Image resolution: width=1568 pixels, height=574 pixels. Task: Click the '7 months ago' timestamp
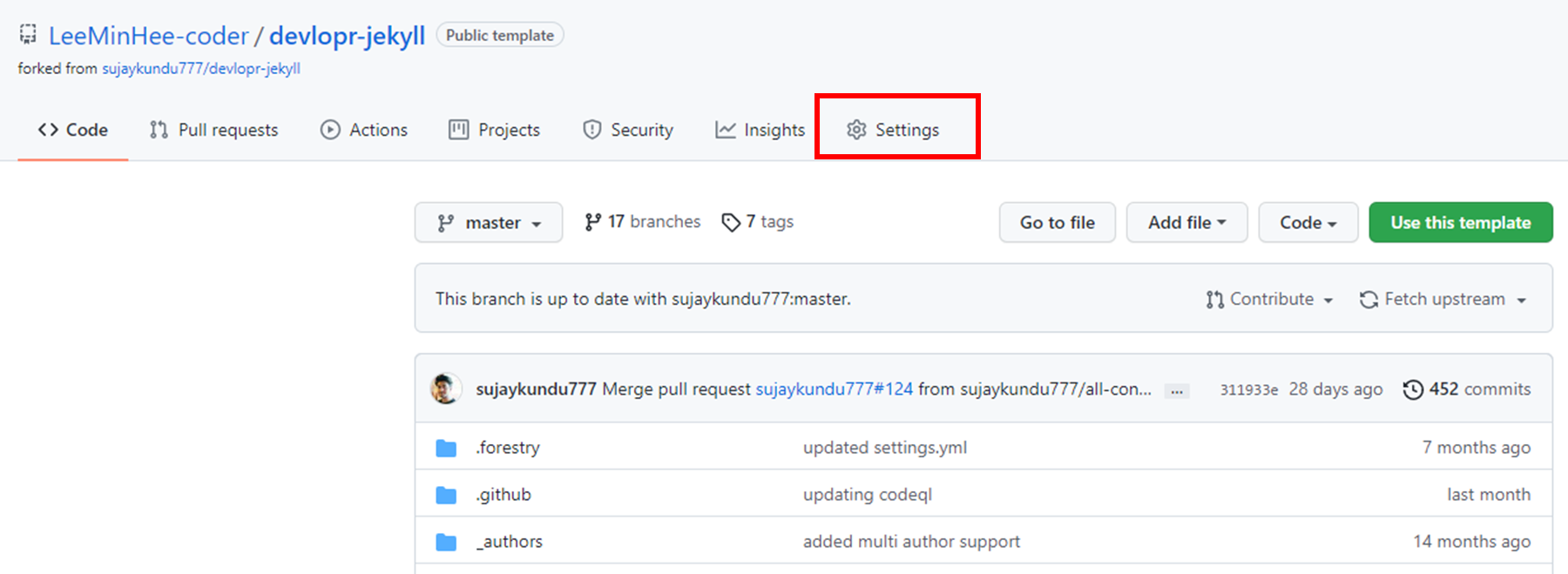pyautogui.click(x=1477, y=448)
